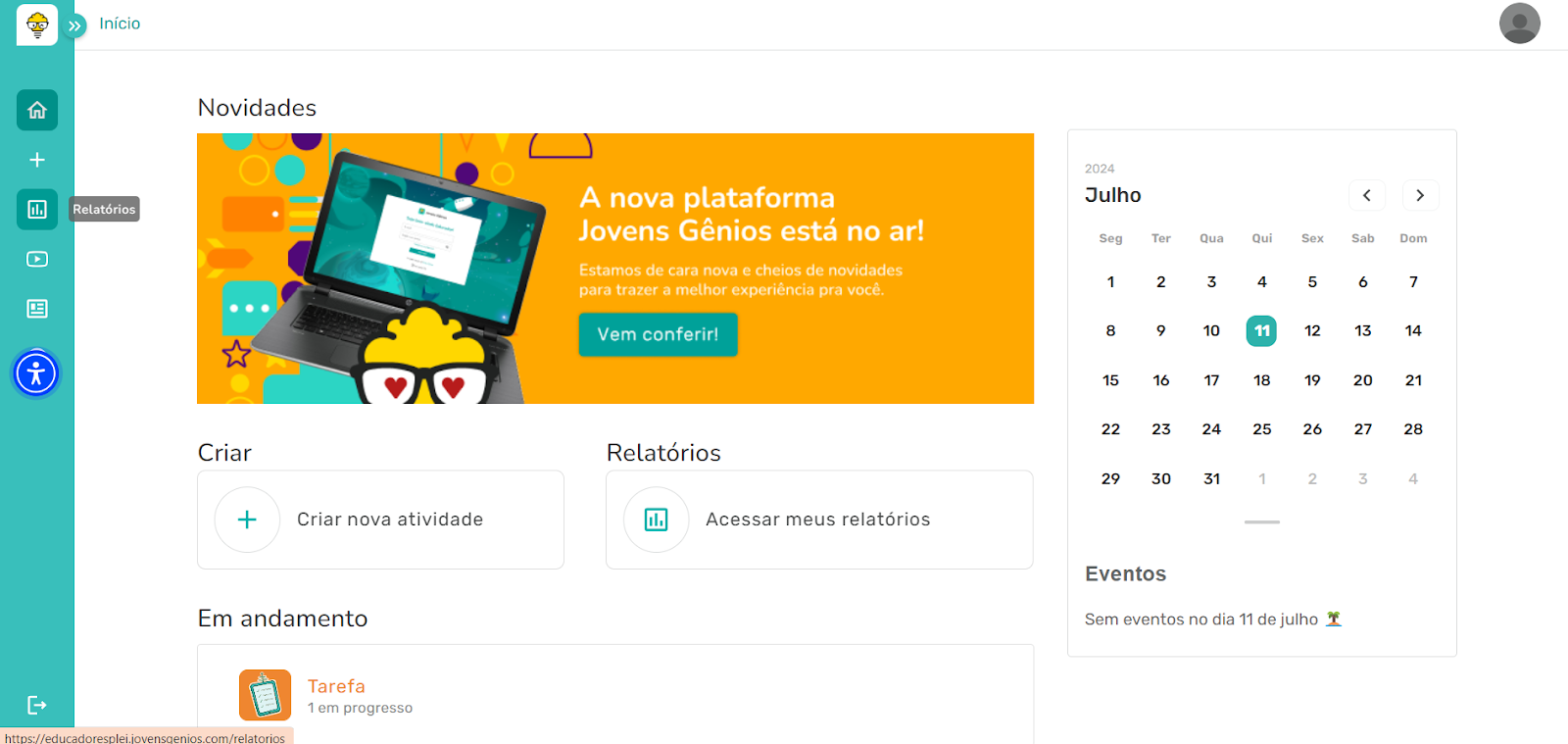
Task: Go to next month in calendar
Action: [1420, 195]
